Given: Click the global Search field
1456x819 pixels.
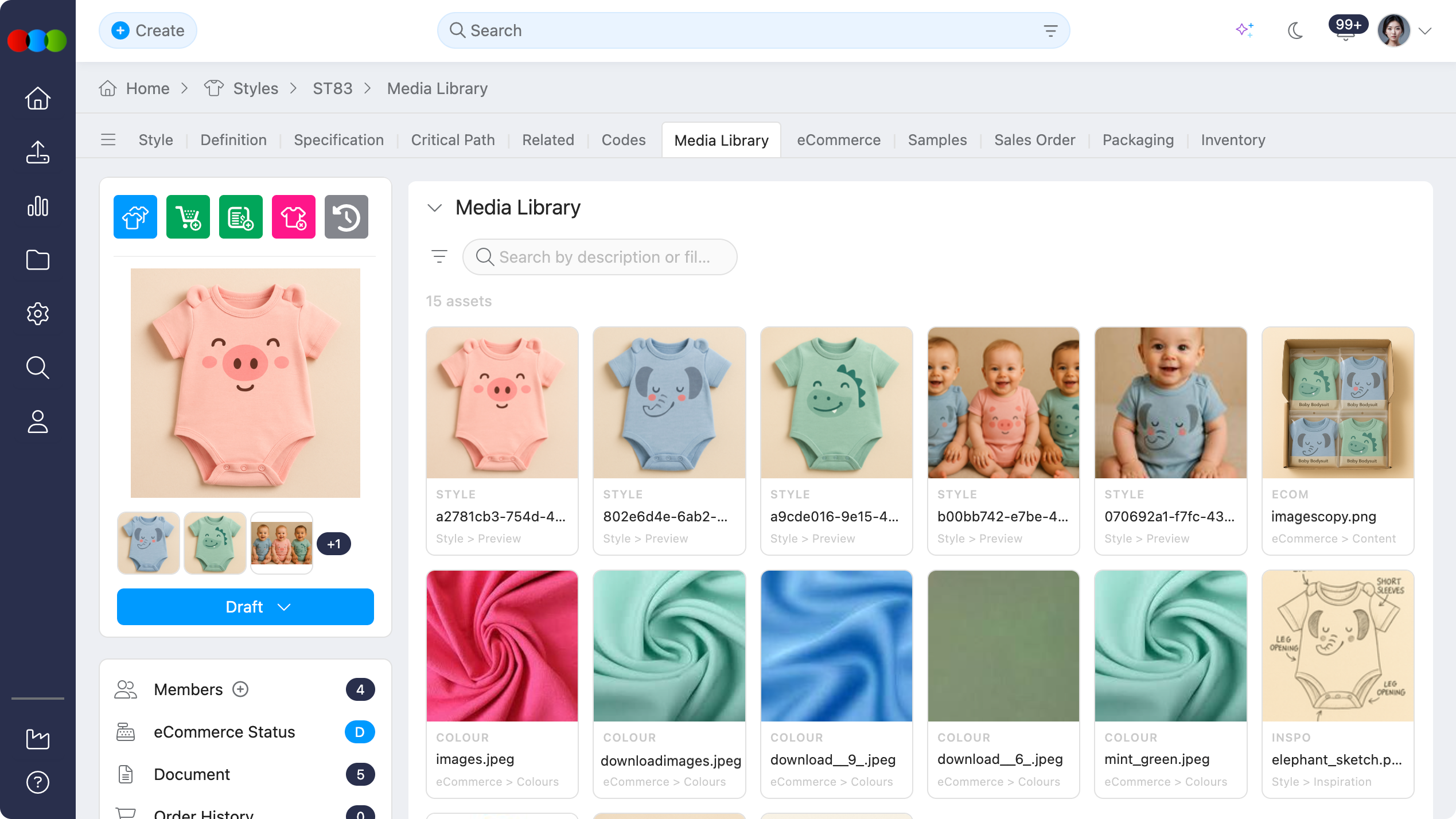Looking at the screenshot, I should point(754,30).
